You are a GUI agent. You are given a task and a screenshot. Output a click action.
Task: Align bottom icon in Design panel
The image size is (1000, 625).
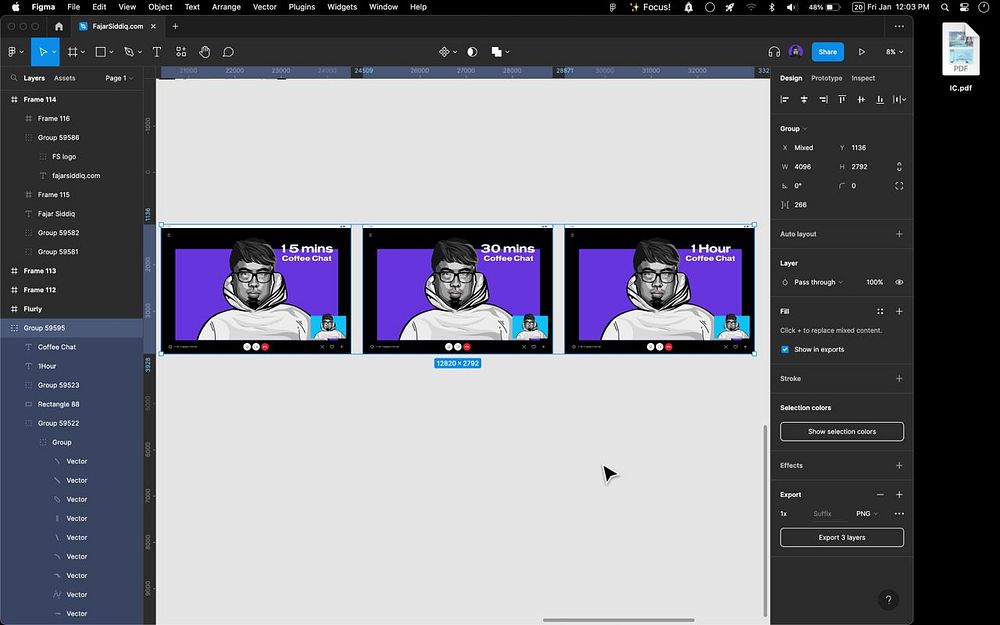point(880,99)
